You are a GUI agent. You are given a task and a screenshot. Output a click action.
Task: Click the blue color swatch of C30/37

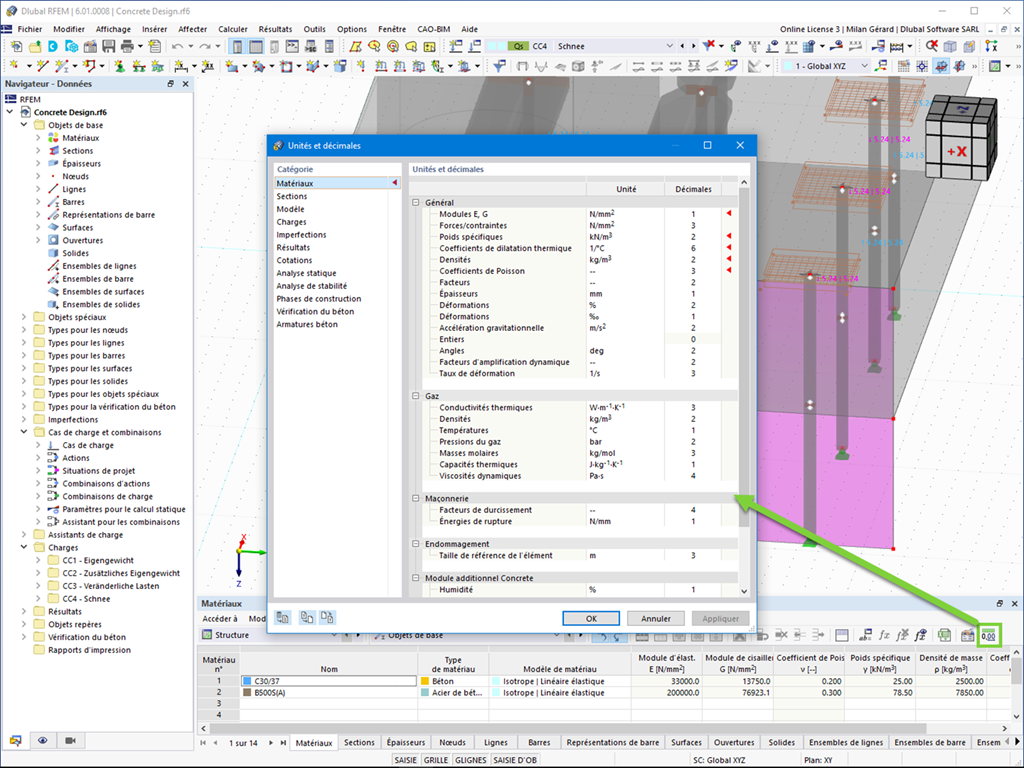247,681
